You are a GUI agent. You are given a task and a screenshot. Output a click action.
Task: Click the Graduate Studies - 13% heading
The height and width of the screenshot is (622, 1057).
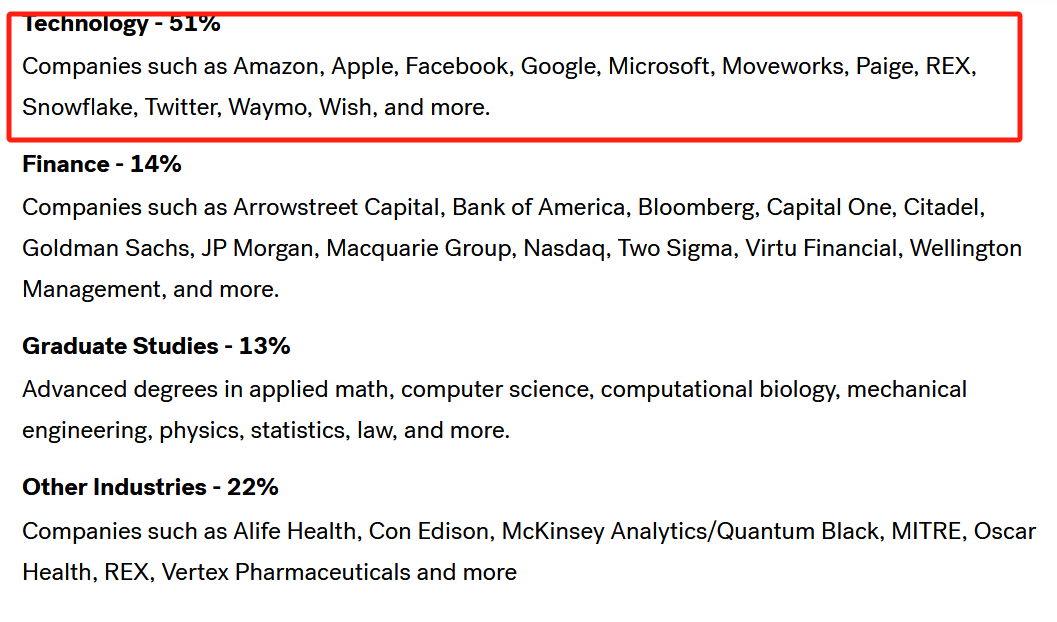156,346
